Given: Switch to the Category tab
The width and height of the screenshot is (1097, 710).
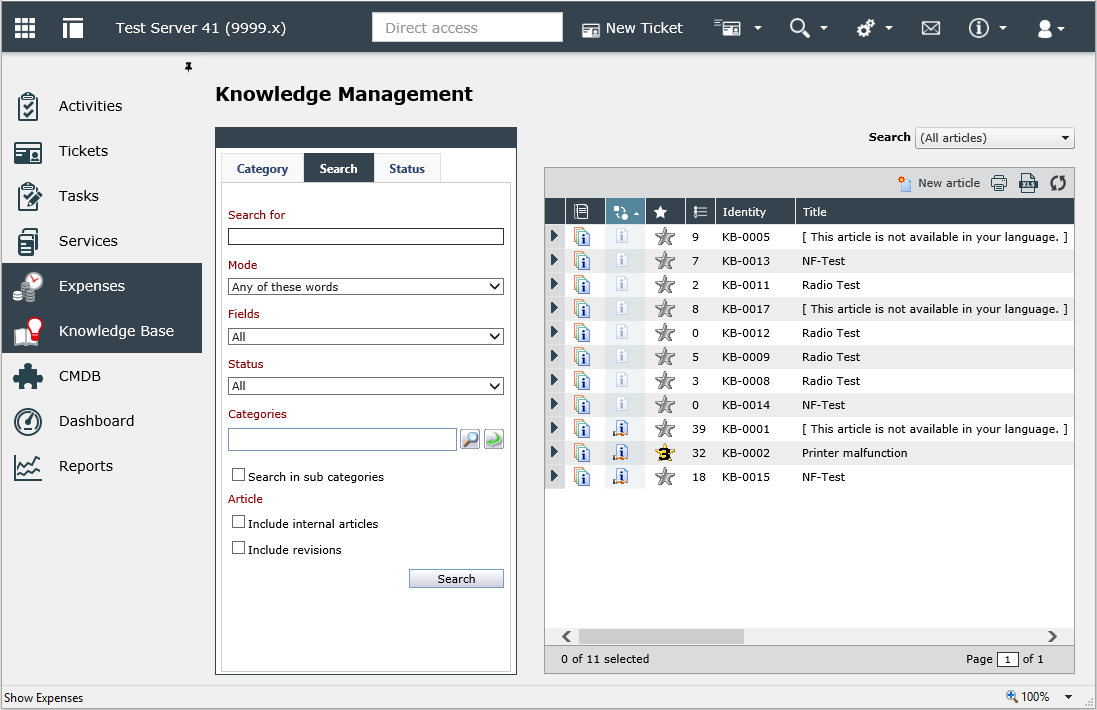Looking at the screenshot, I should [x=262, y=169].
